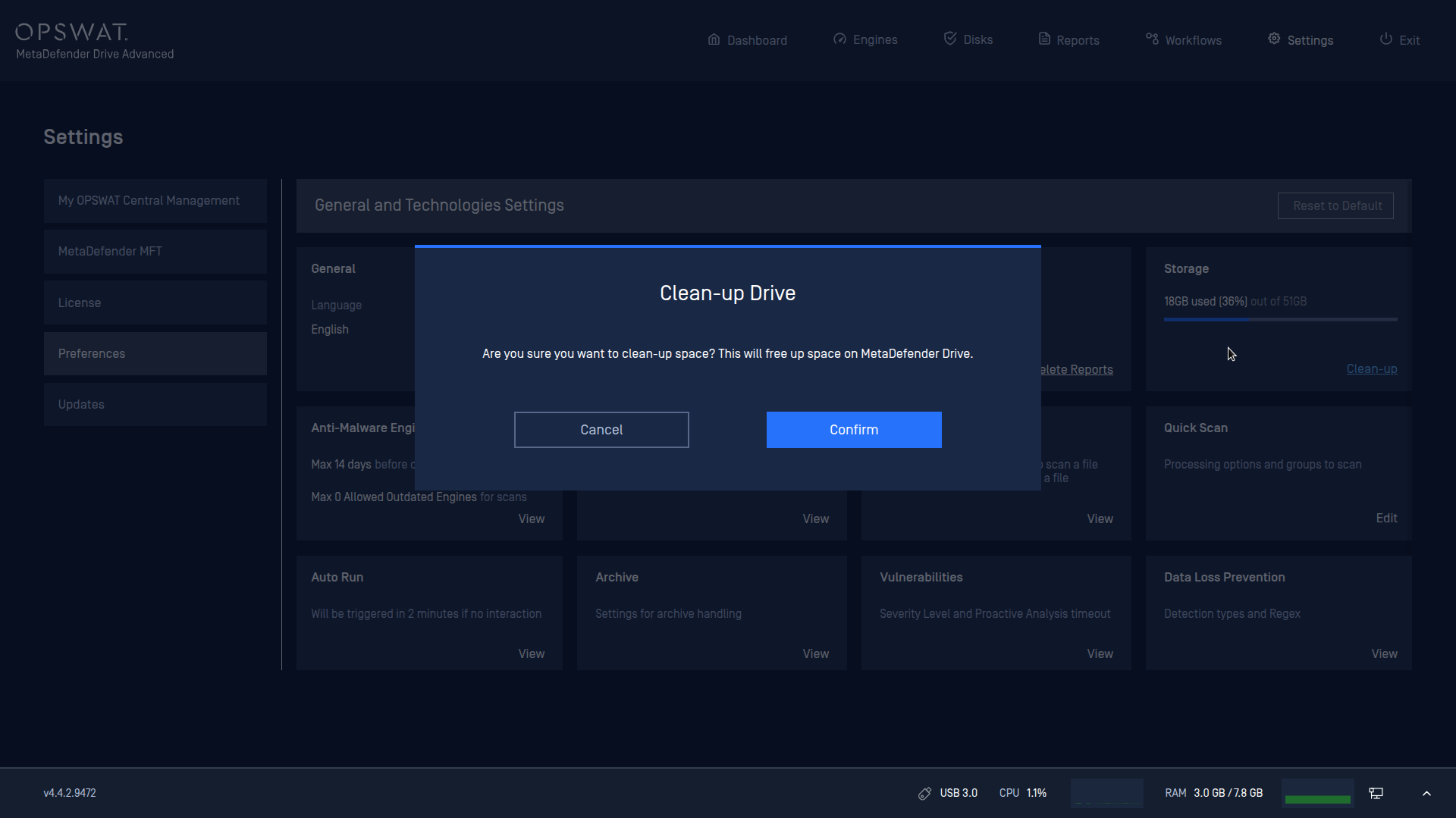
Task: Click the Exit power icon
Action: coord(1385,39)
